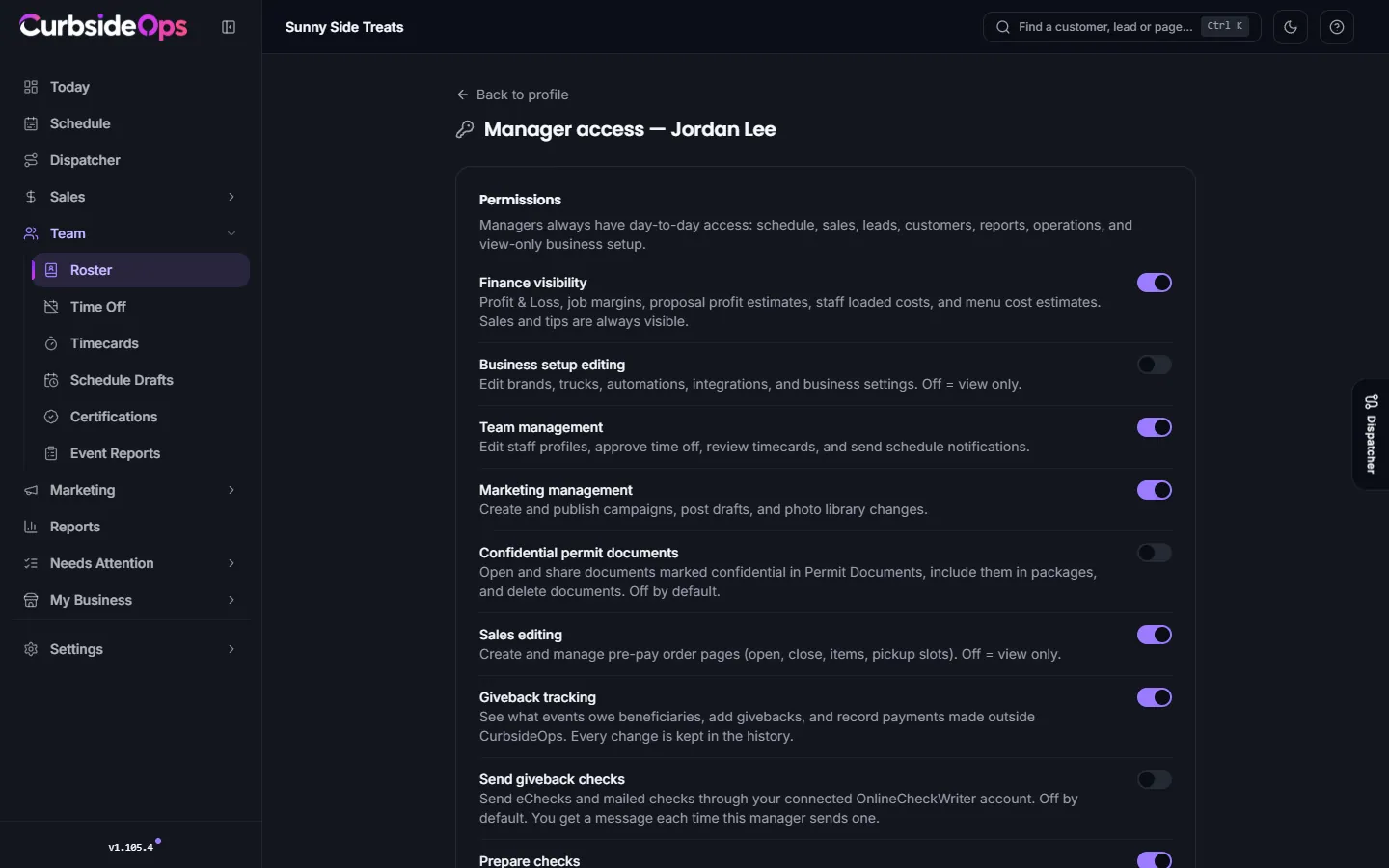Click the Time Off calendar icon
The image size is (1389, 868).
coord(51,307)
